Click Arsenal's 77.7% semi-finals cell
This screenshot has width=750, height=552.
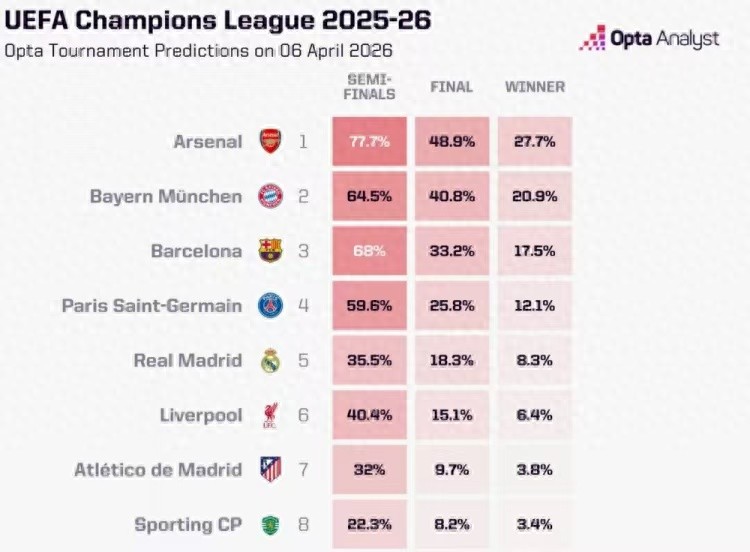(370, 142)
